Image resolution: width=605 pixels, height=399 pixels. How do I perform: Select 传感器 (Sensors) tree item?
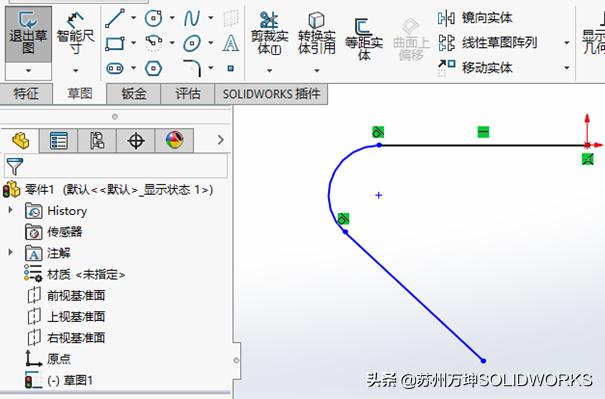coord(54,232)
